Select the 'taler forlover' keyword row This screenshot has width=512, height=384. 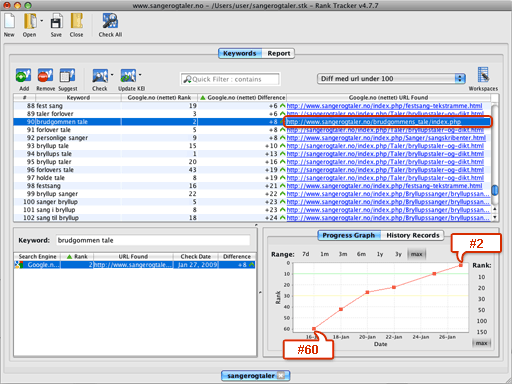click(252, 114)
